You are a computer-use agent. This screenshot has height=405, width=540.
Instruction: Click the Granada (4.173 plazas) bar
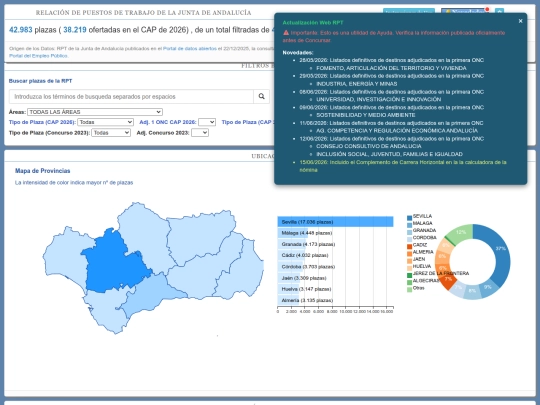[292, 244]
